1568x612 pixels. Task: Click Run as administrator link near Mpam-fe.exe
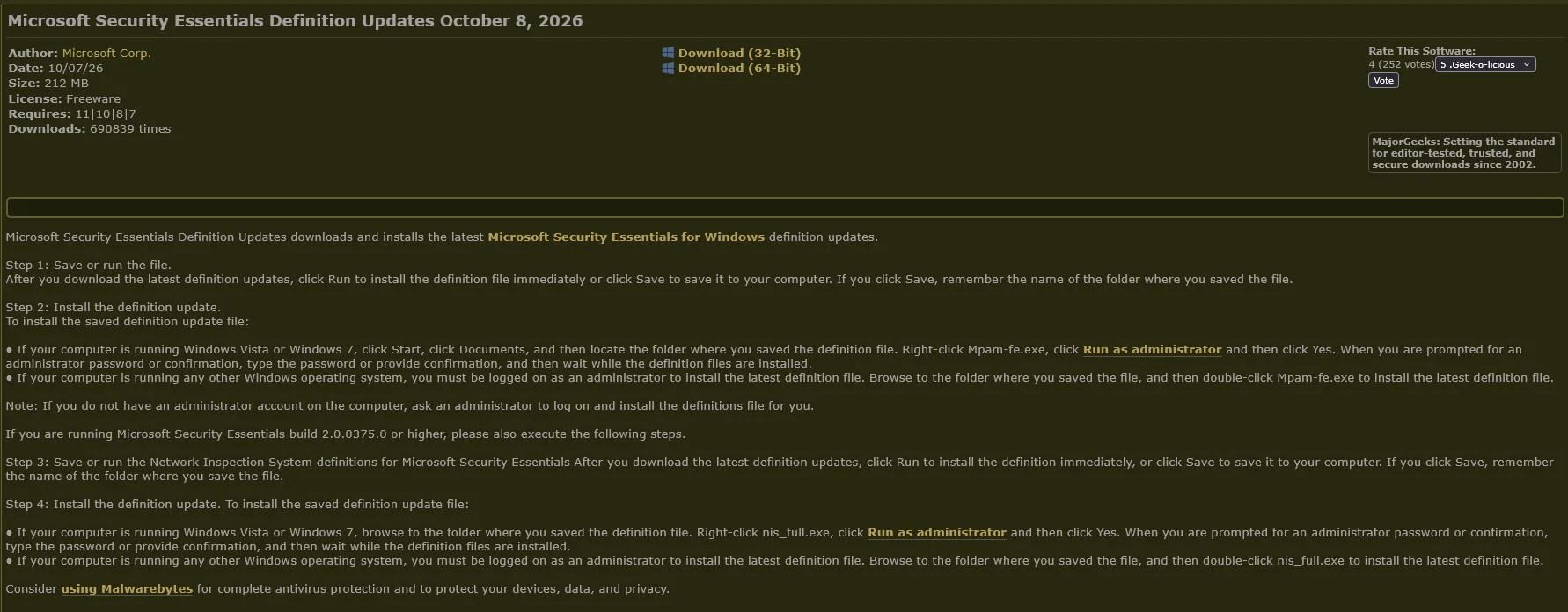point(1152,349)
